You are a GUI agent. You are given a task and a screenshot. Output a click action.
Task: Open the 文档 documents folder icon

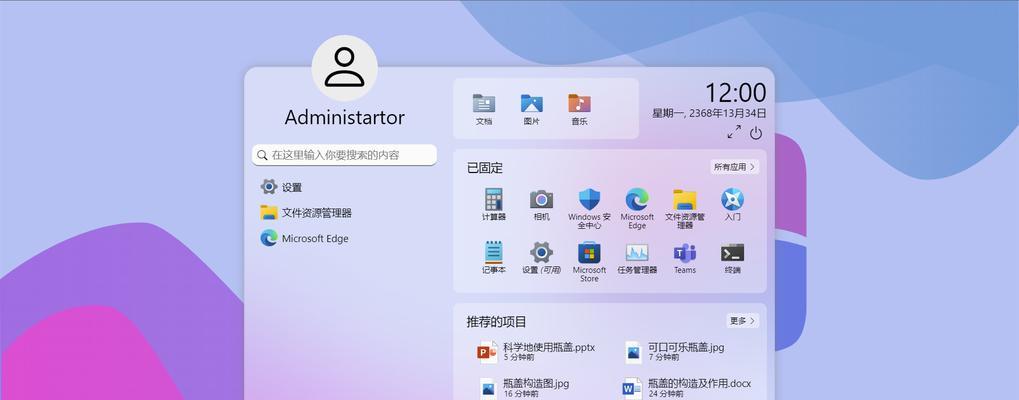(484, 103)
